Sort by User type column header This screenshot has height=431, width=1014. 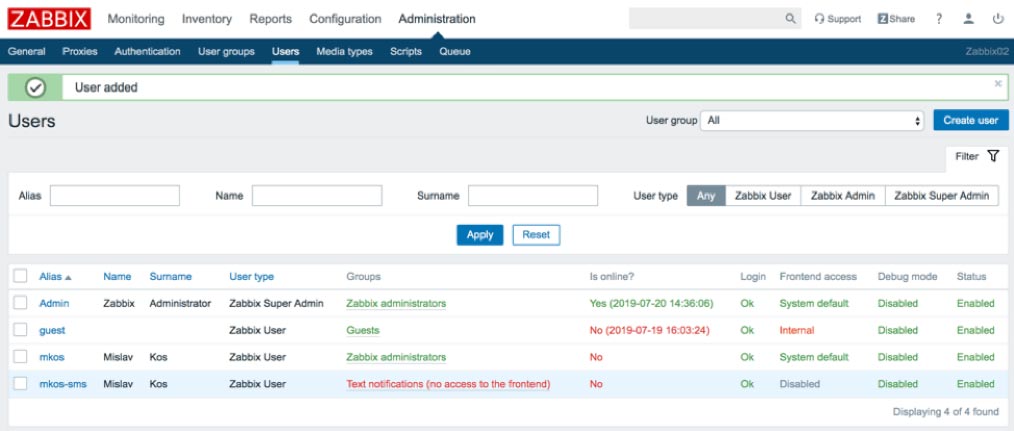coord(252,276)
